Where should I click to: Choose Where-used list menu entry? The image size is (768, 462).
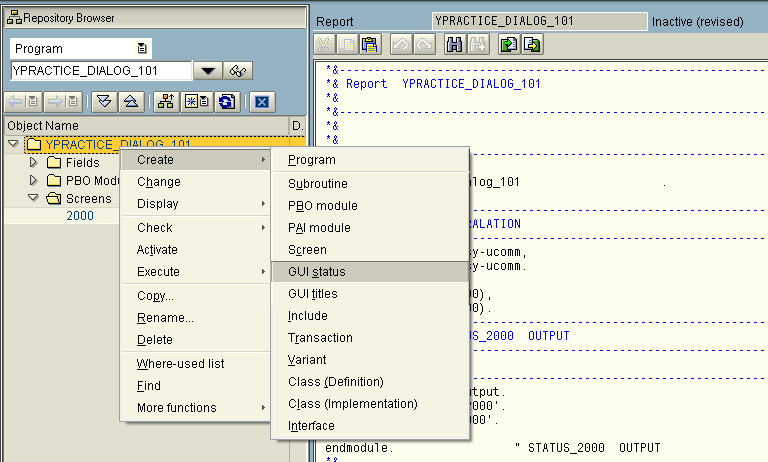tap(180, 364)
